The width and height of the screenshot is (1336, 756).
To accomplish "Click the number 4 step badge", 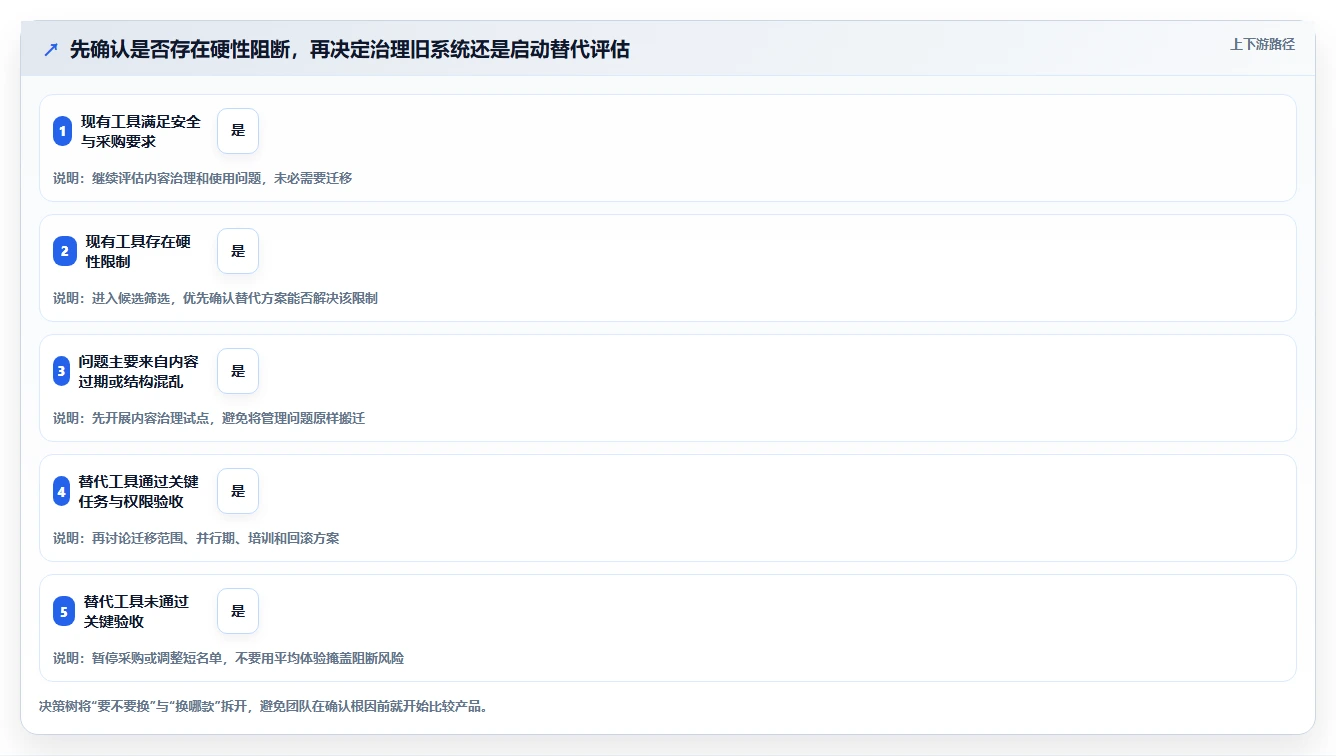I will click(x=61, y=491).
